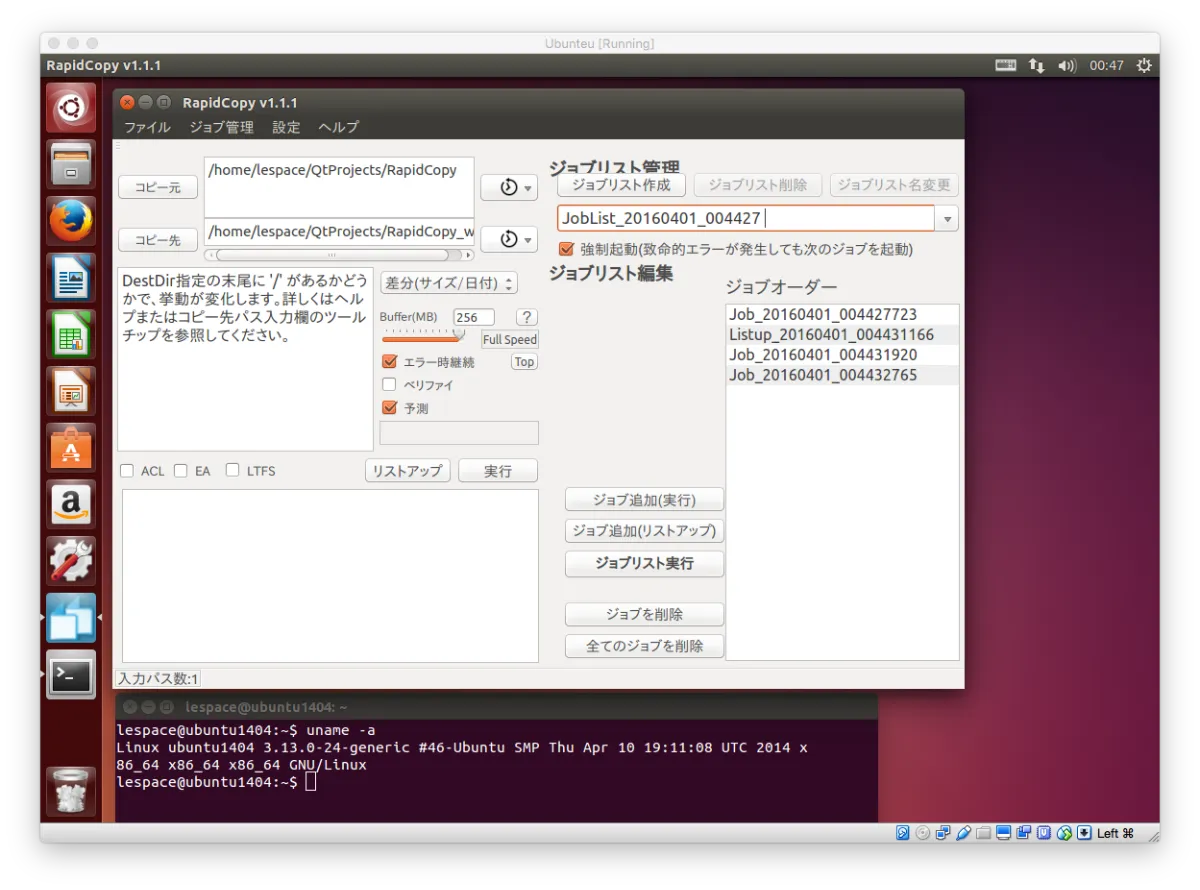
Task: Open the ヘルプ menu
Action: (338, 127)
